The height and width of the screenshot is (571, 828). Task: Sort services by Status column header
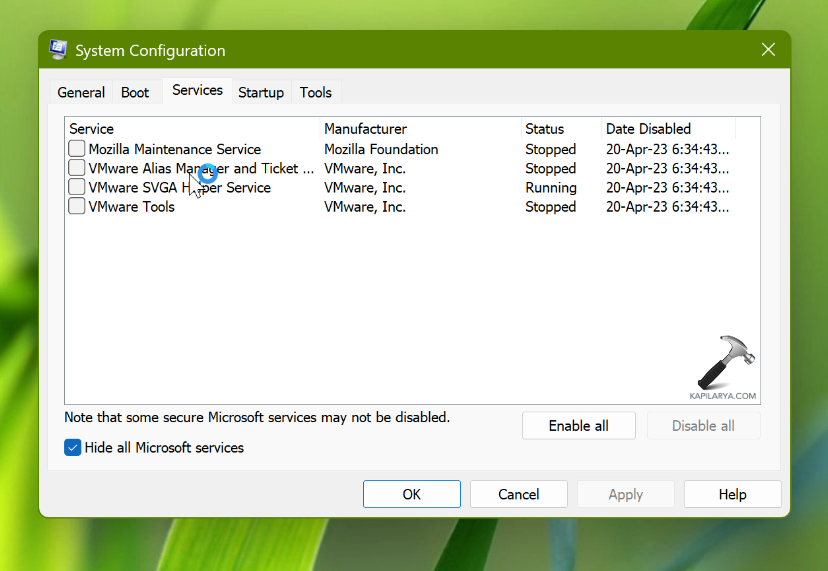(560, 129)
